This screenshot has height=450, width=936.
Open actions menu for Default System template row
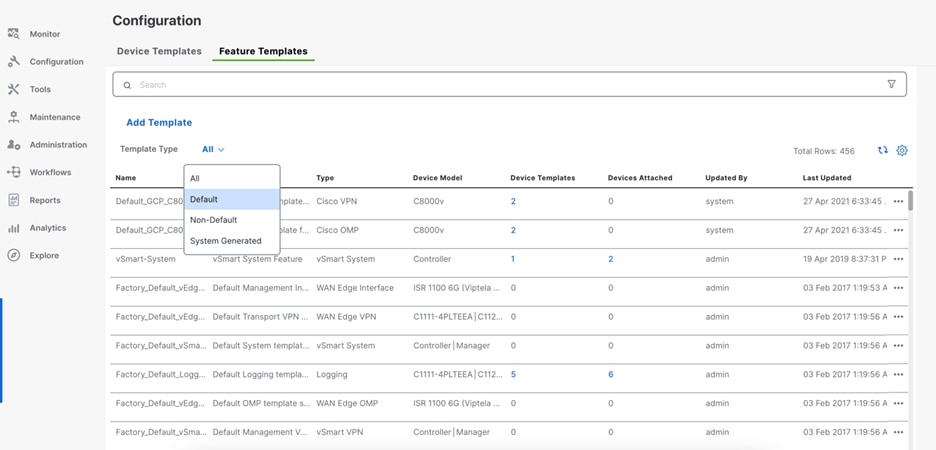click(x=898, y=346)
